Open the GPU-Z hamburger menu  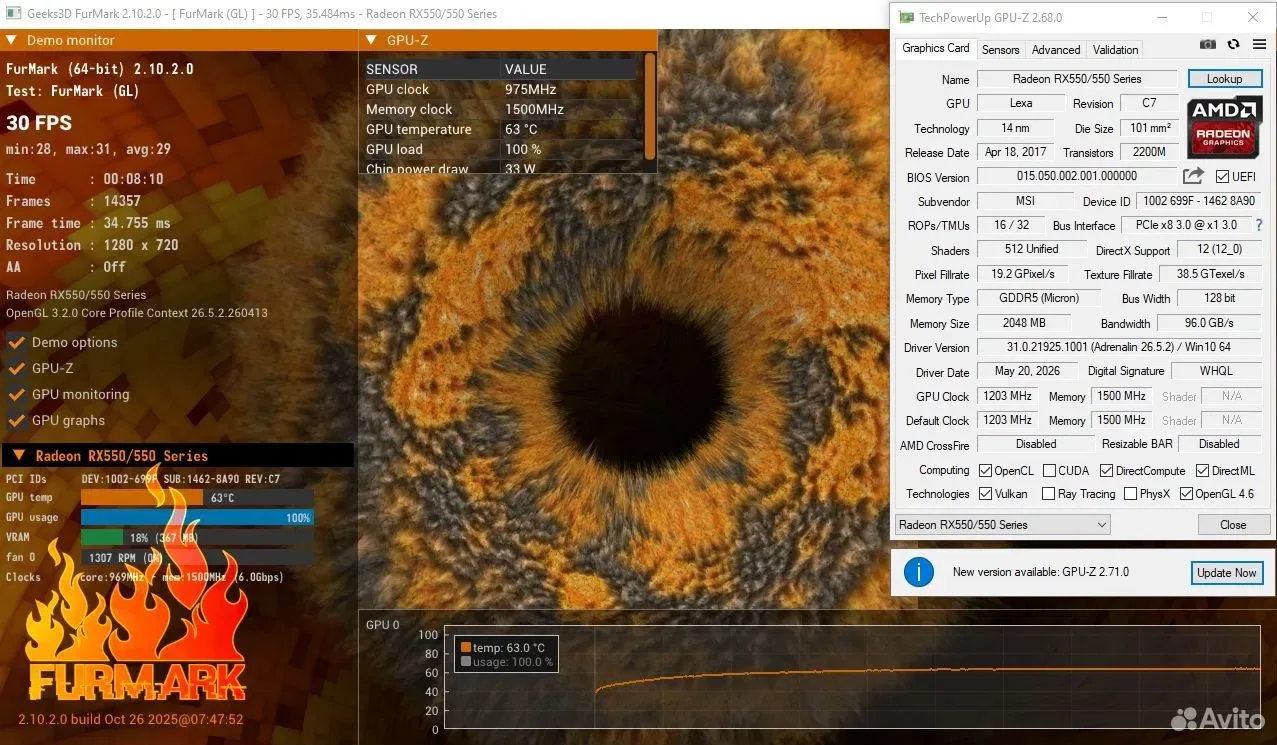coord(1258,45)
